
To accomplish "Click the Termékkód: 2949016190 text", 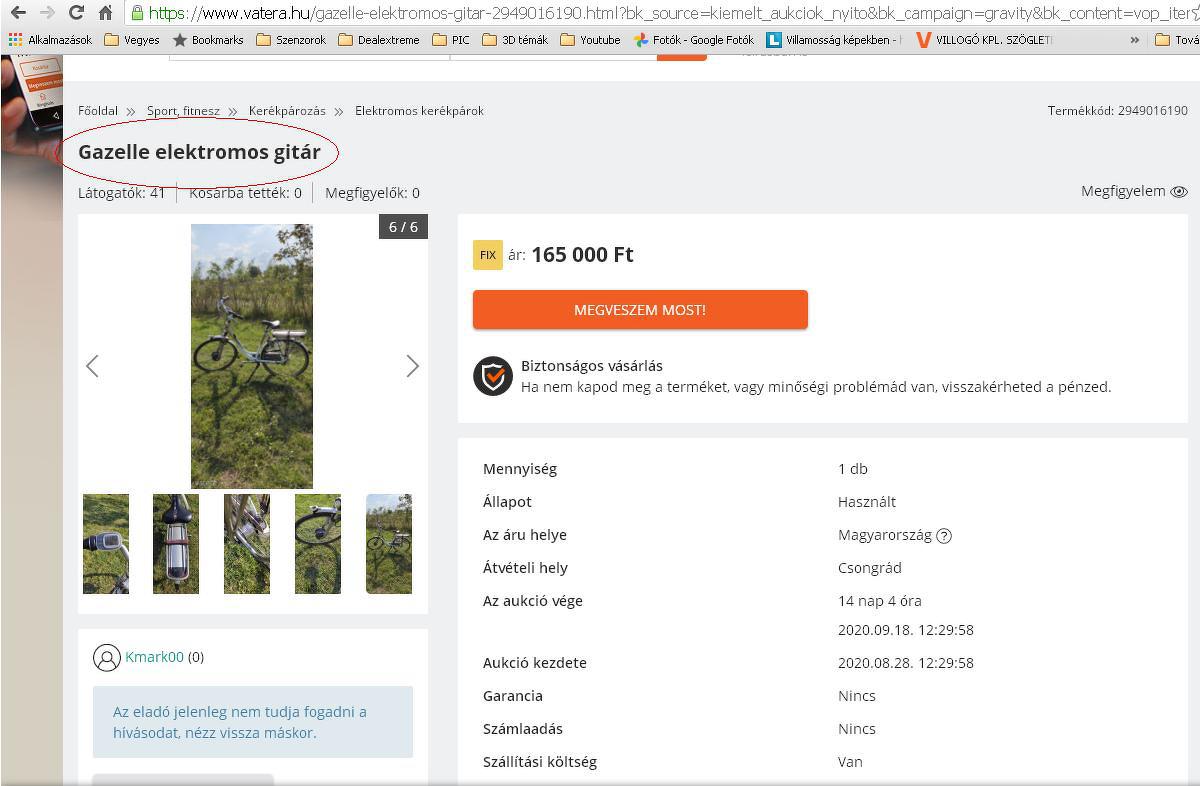I will pos(1118,111).
